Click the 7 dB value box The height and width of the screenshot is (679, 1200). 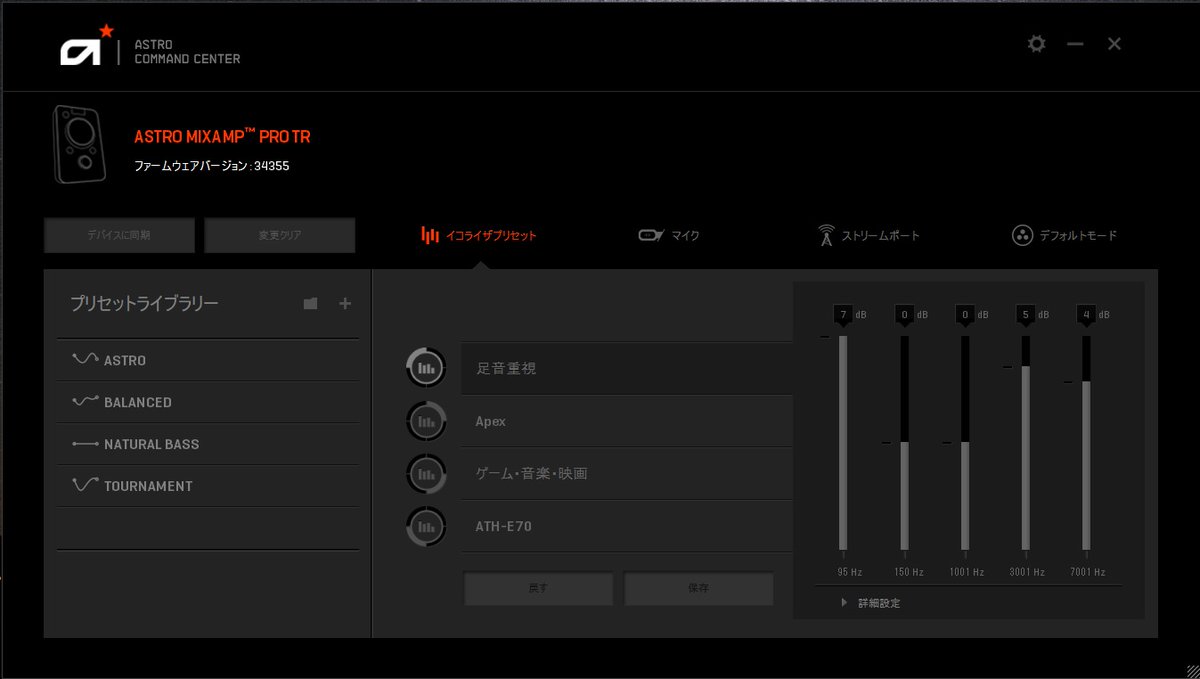[x=843, y=314]
